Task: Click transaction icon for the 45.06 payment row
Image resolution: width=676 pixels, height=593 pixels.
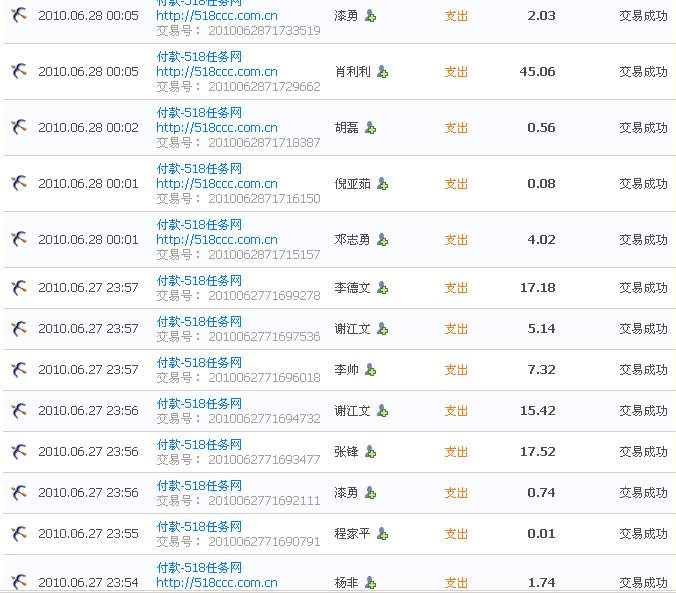Action: pyautogui.click(x=18, y=72)
